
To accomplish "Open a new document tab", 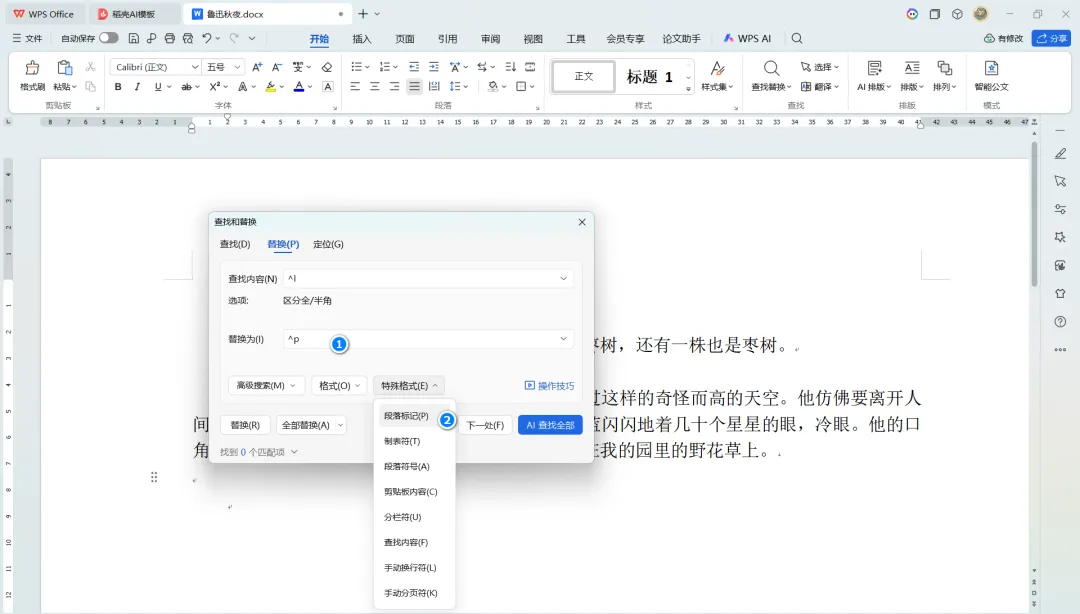I will [x=363, y=14].
